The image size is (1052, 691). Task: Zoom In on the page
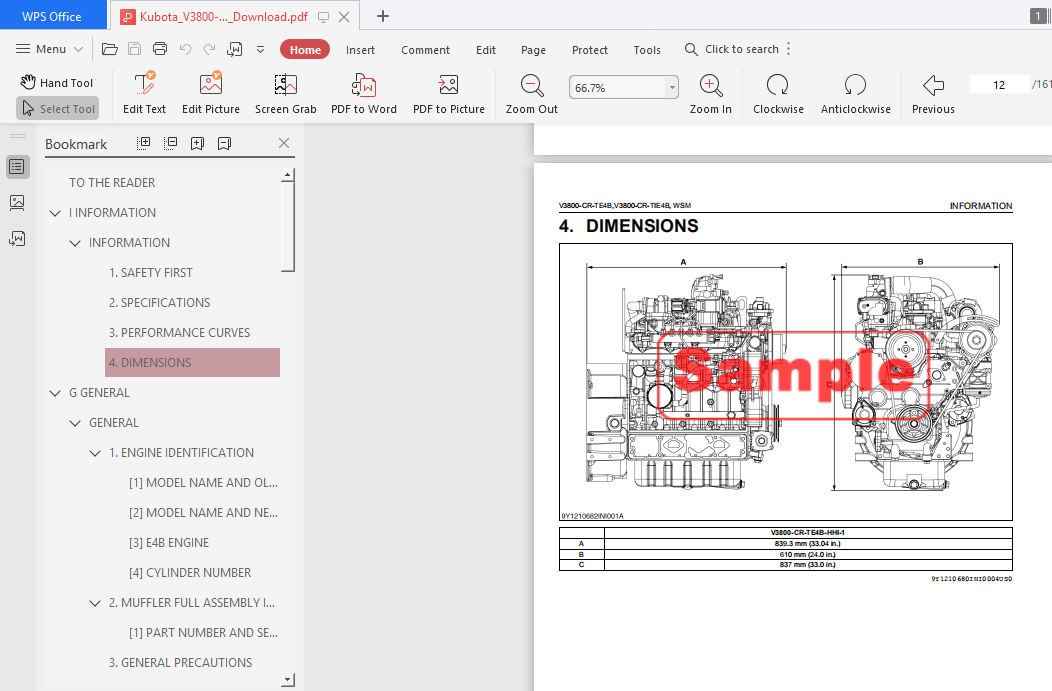point(711,93)
